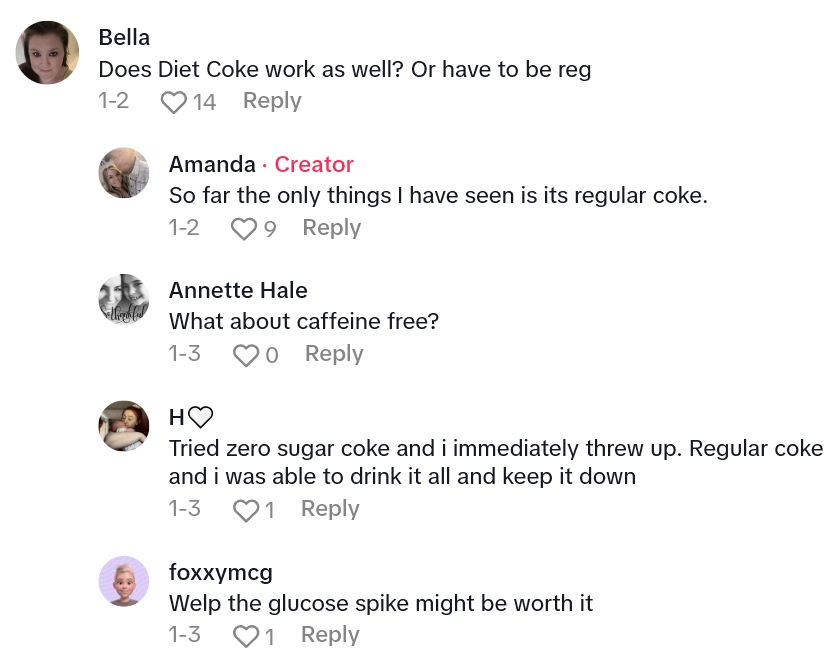Open Bella's profile picture
The height and width of the screenshot is (666, 840).
(x=48, y=53)
